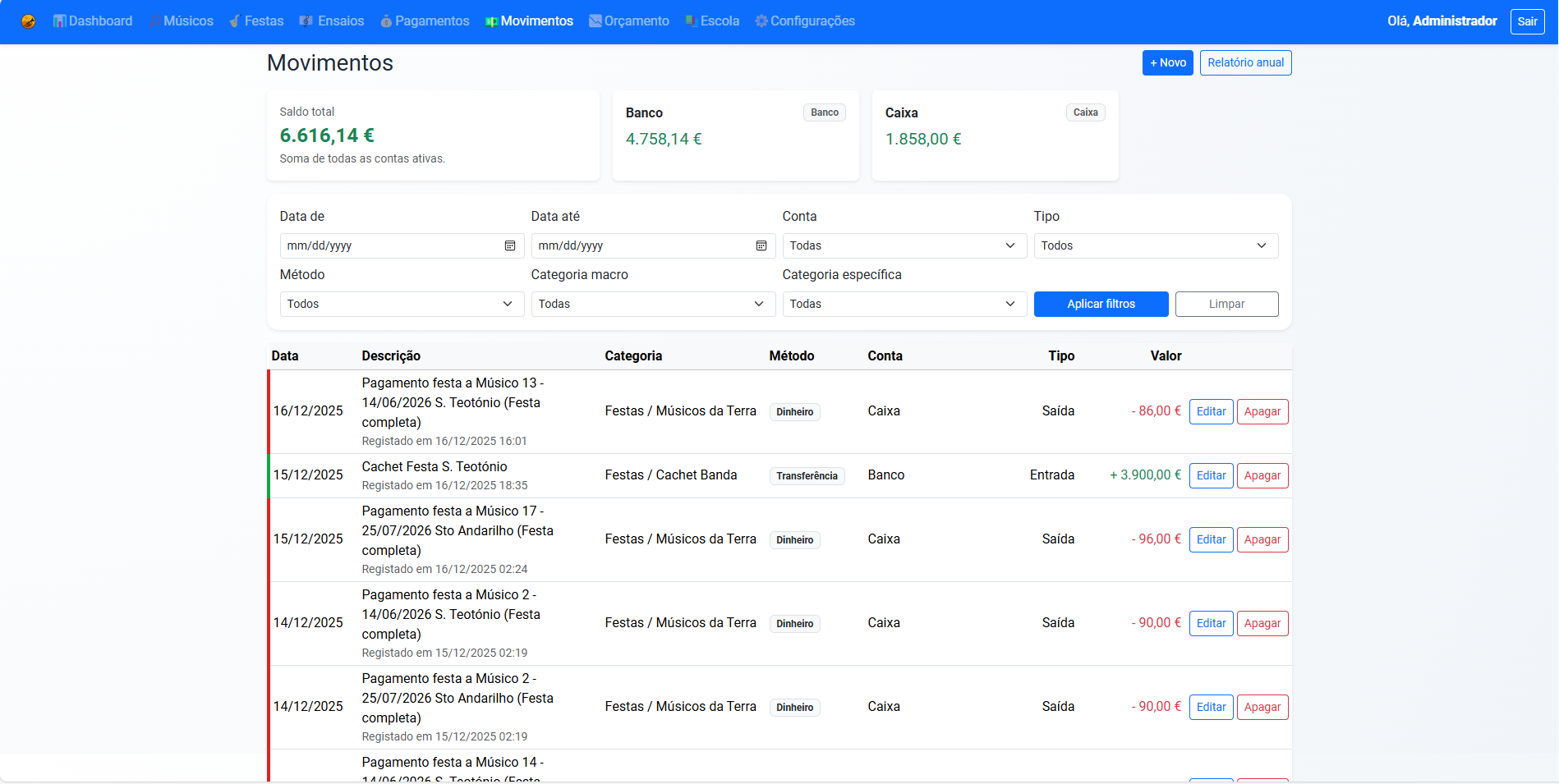The image size is (1559, 784).
Task: Click the Orçamento chart icon
Action: coord(596,21)
